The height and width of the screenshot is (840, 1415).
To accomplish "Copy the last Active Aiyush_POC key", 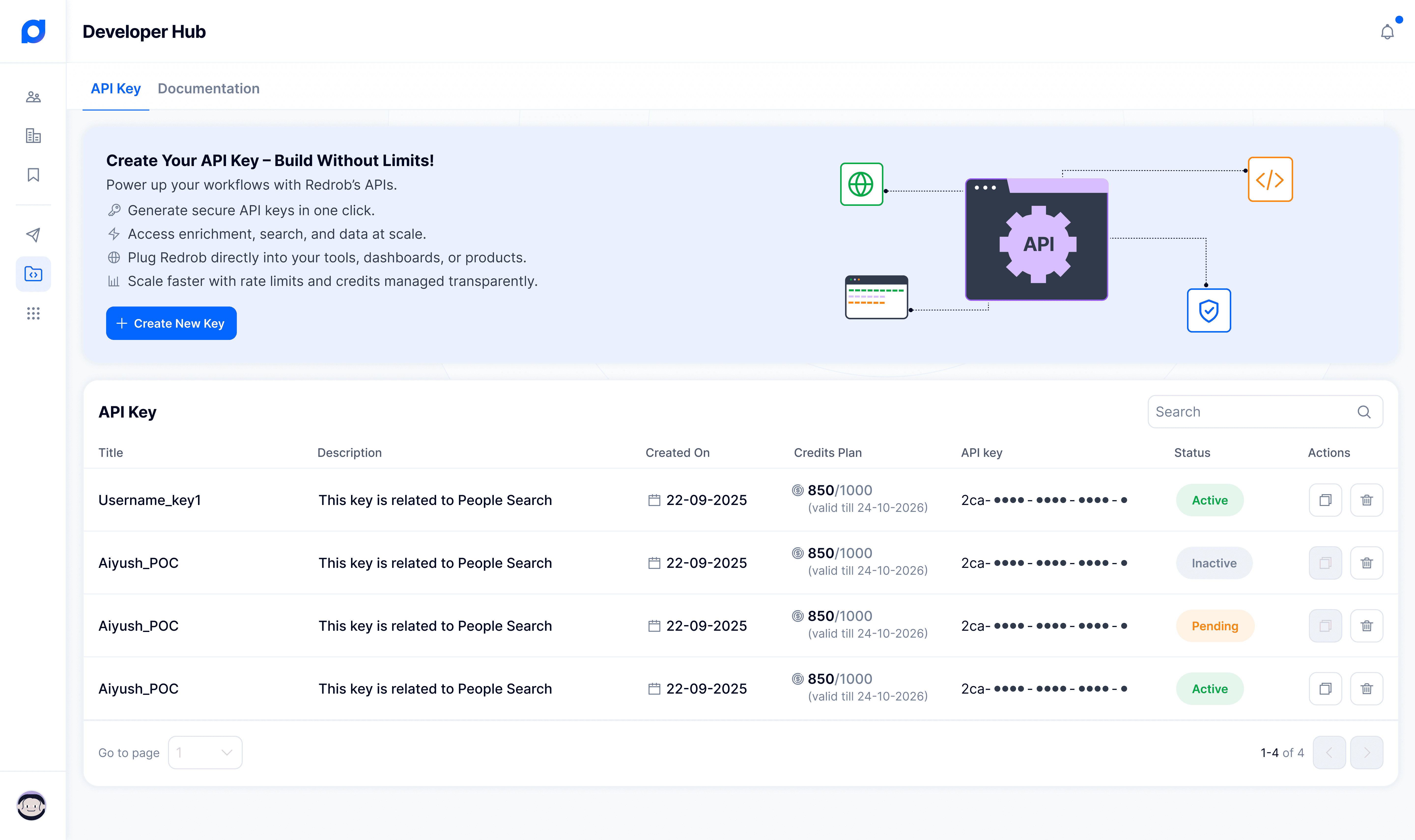I will pos(1325,688).
